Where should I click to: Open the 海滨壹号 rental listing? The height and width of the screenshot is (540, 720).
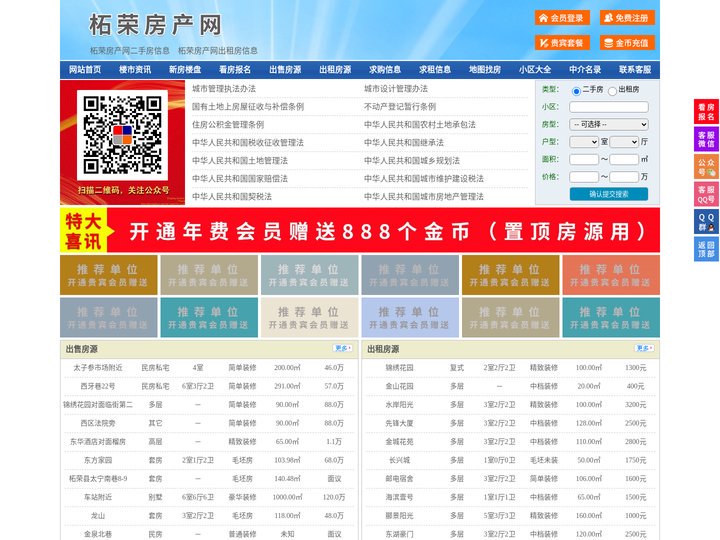click(x=399, y=497)
